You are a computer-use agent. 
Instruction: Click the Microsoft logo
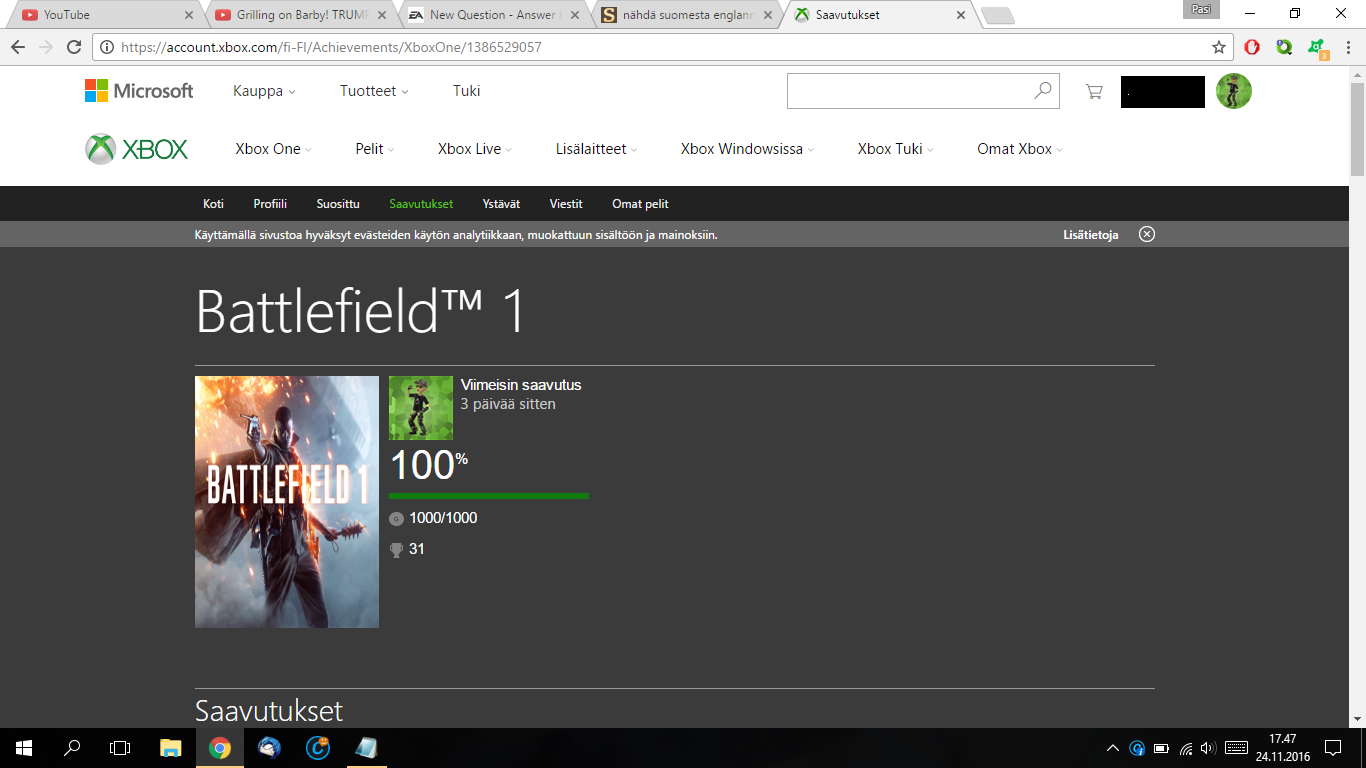tap(139, 91)
